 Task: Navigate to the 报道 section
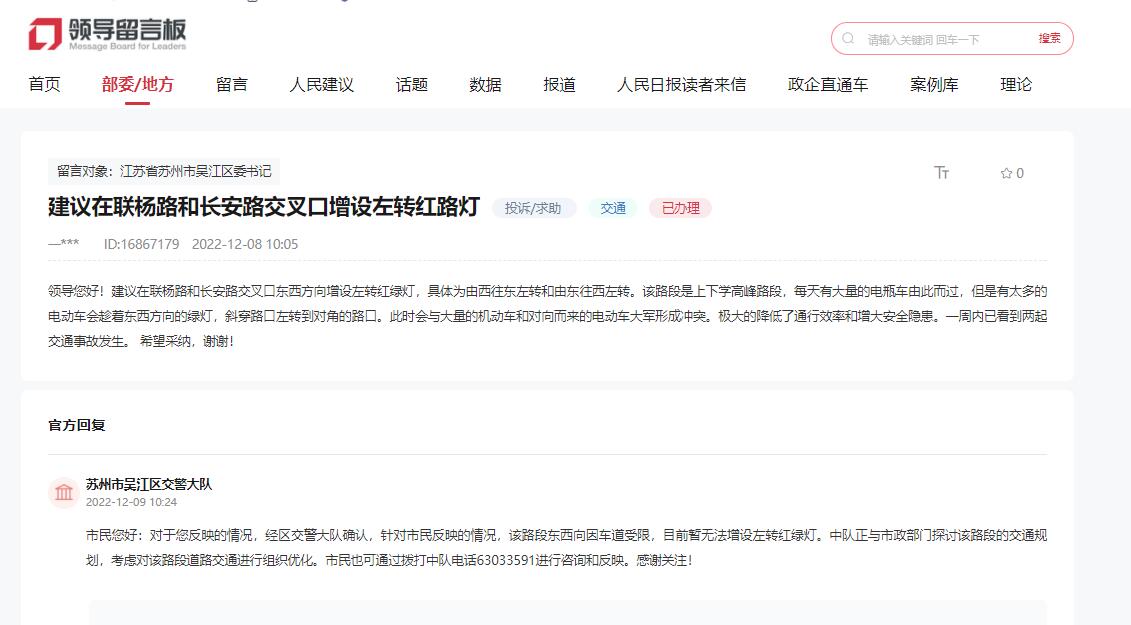(559, 85)
